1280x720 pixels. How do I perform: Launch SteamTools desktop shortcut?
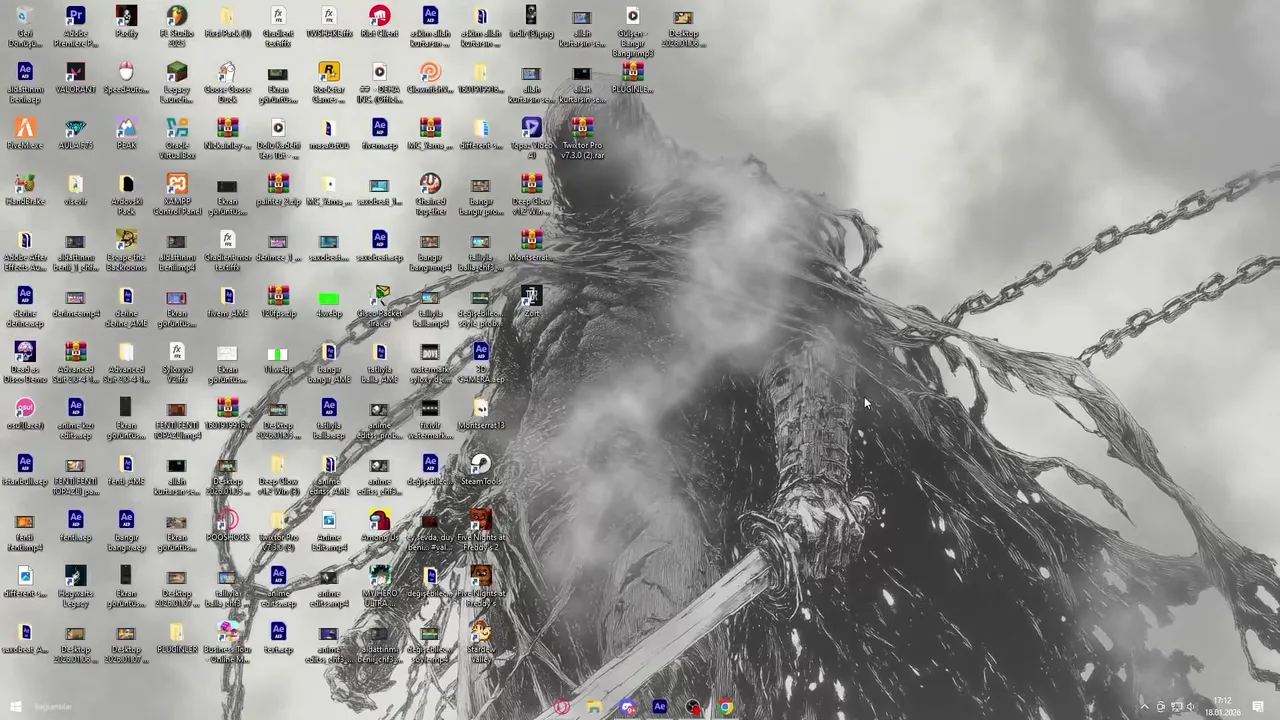(x=481, y=470)
